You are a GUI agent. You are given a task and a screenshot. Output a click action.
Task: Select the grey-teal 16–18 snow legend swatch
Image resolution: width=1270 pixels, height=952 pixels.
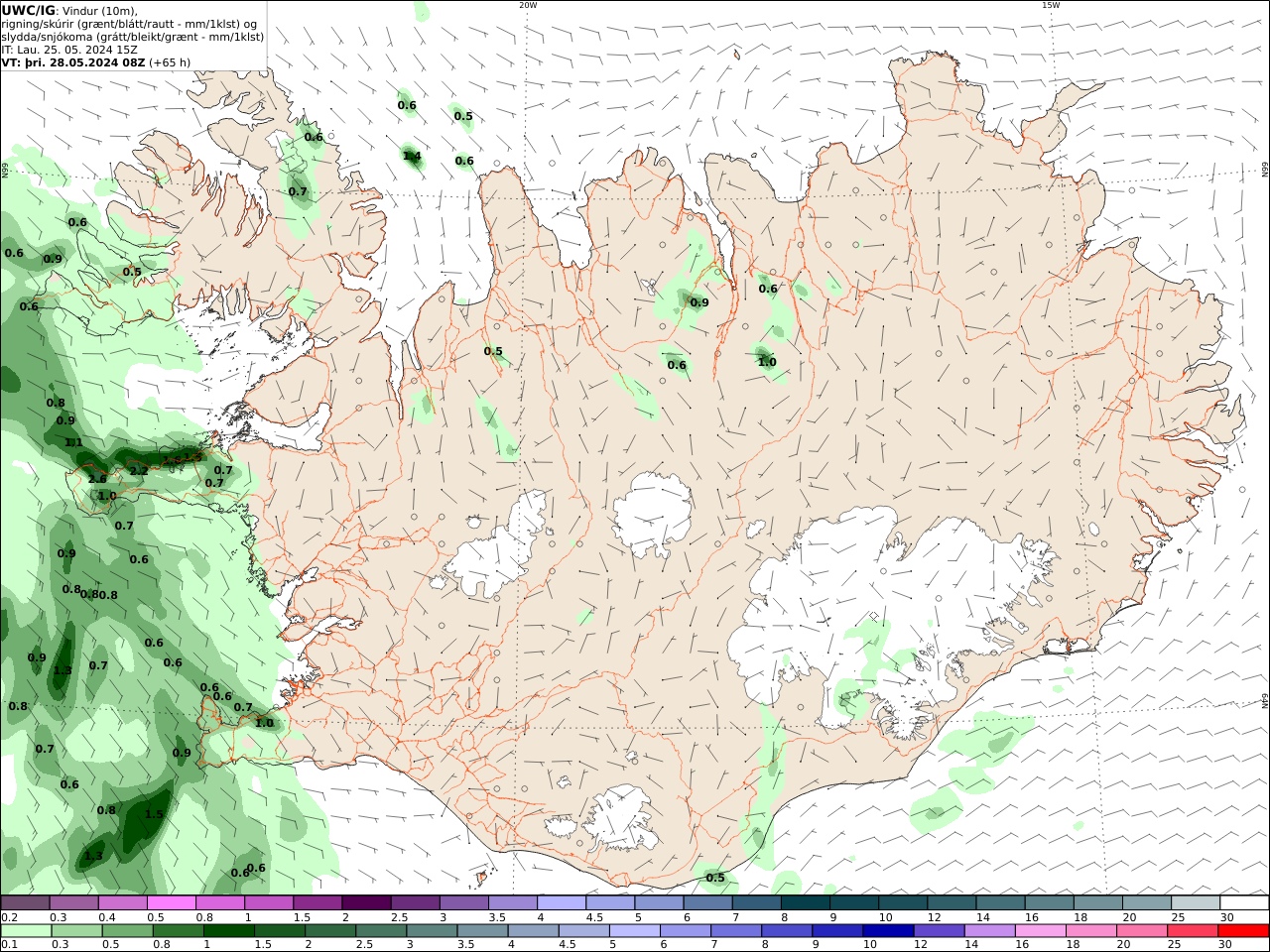[1050, 902]
